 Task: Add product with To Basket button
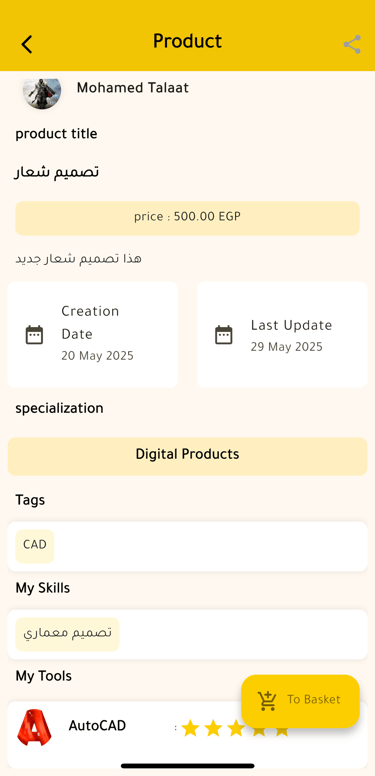300,701
